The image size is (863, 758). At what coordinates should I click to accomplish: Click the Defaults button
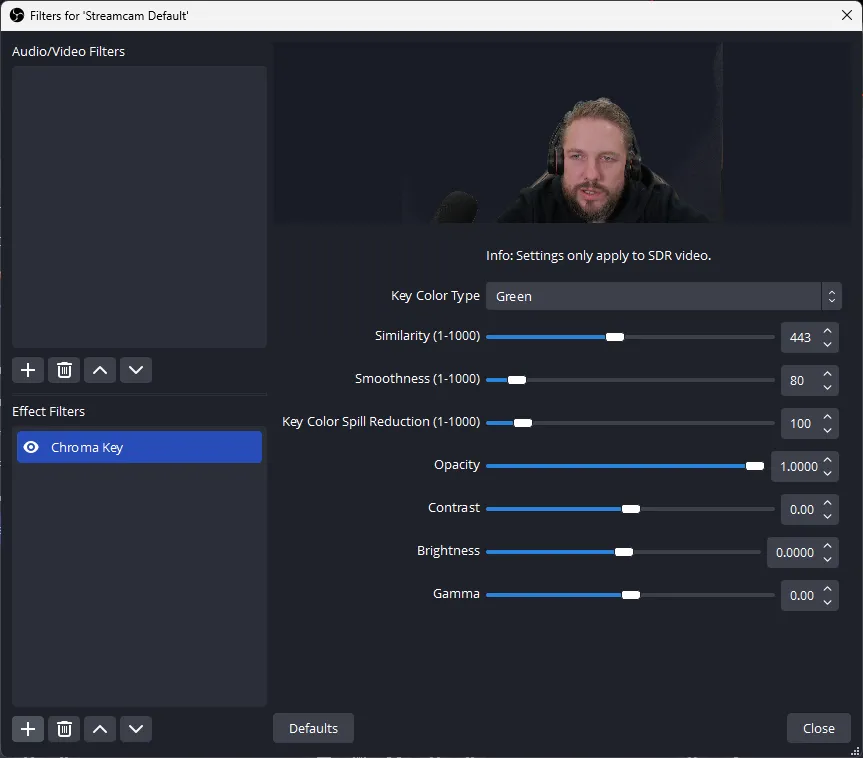(x=313, y=728)
